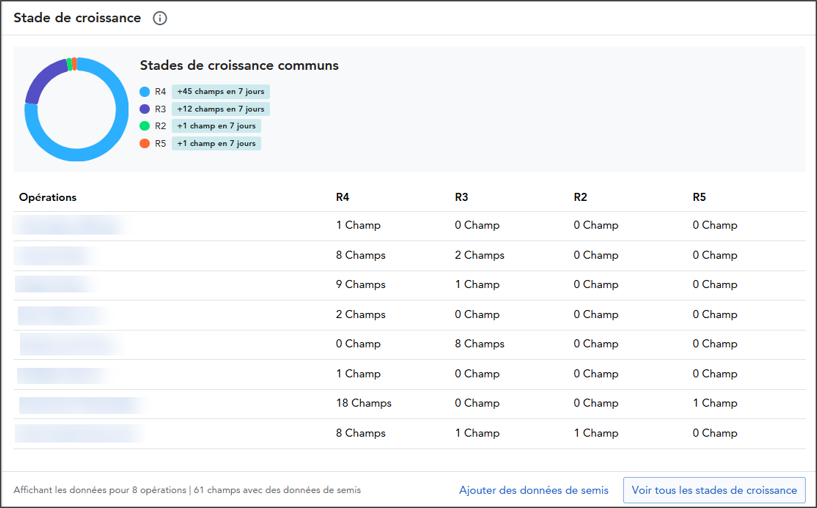Open the info icon beside Stade de croissance
Screen dimensions: 817x508
[x=159, y=18]
